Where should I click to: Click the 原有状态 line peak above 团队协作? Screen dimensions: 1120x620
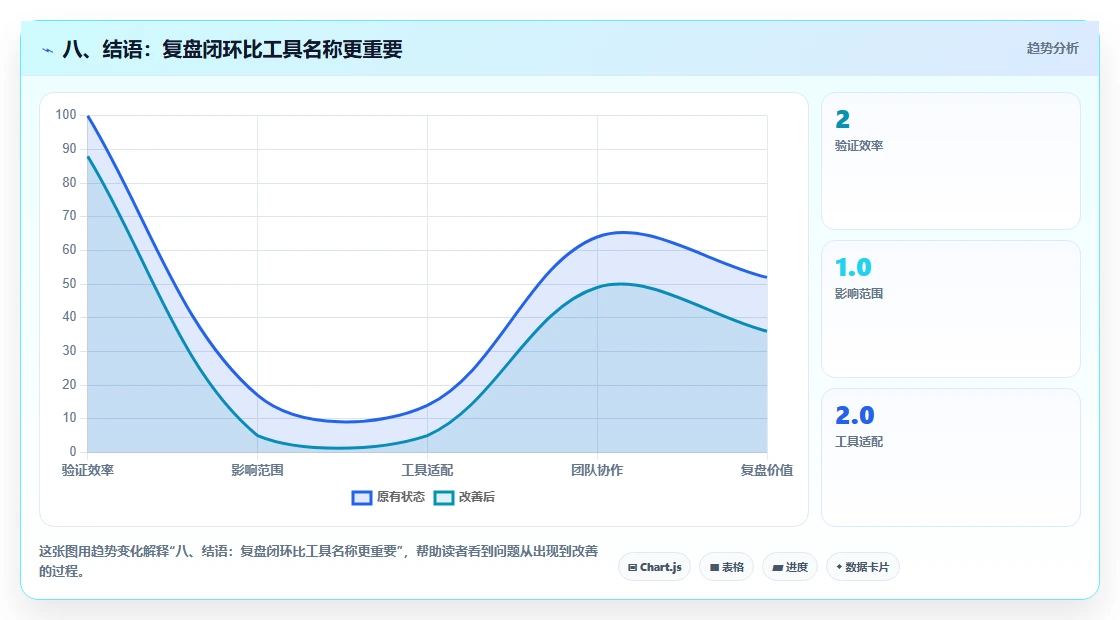coord(621,232)
